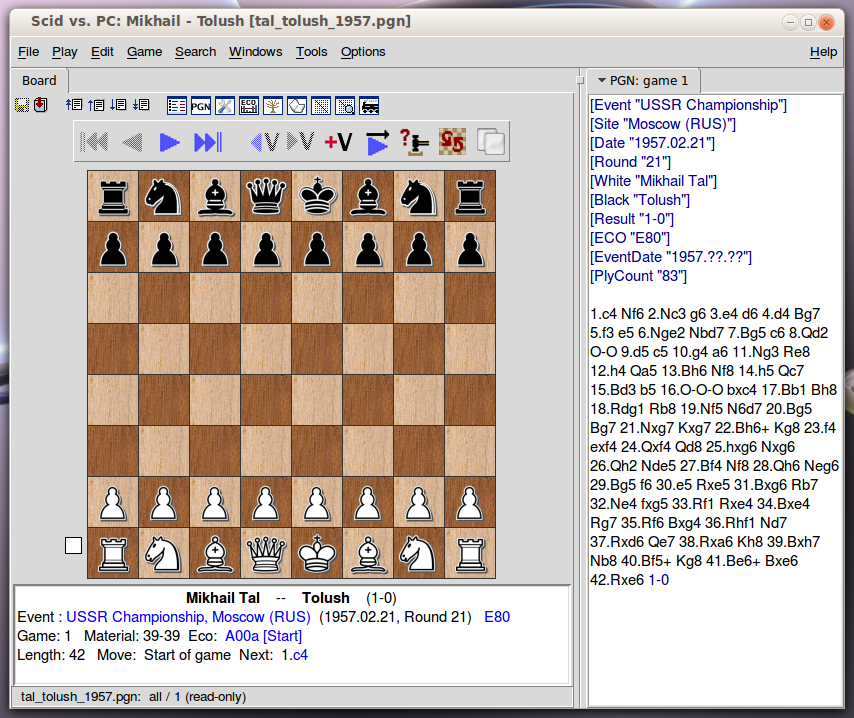This screenshot has width=854, height=718.
Task: Enter the next variation button
Action: [x=301, y=142]
